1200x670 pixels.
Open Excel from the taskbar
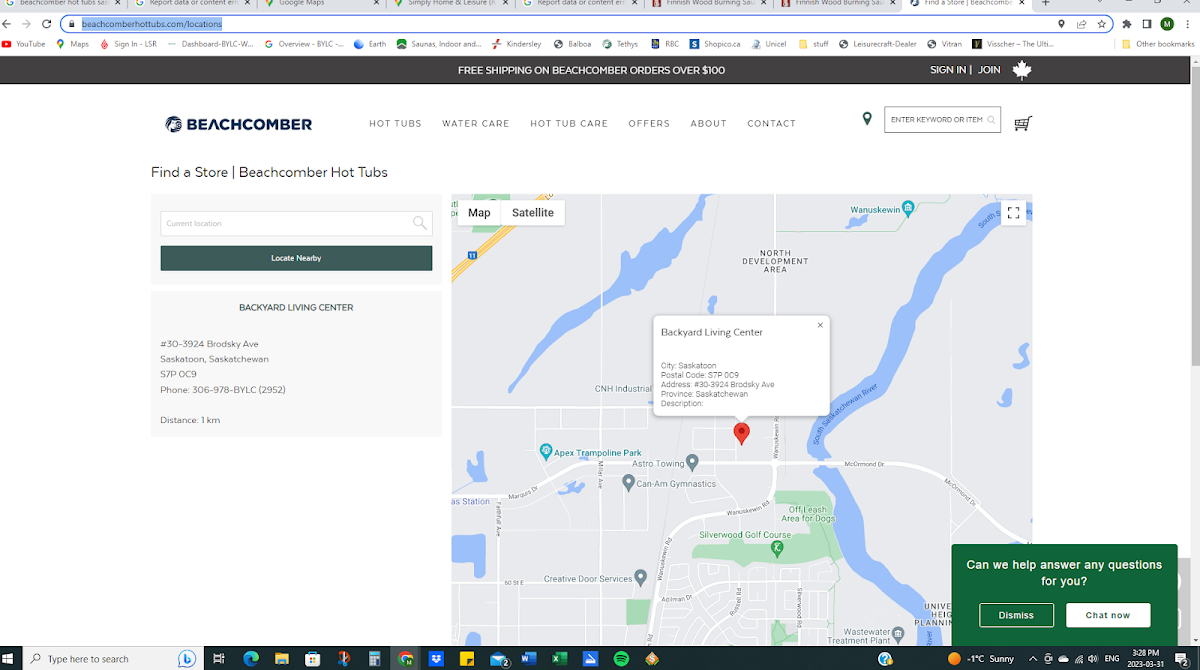[559, 659]
